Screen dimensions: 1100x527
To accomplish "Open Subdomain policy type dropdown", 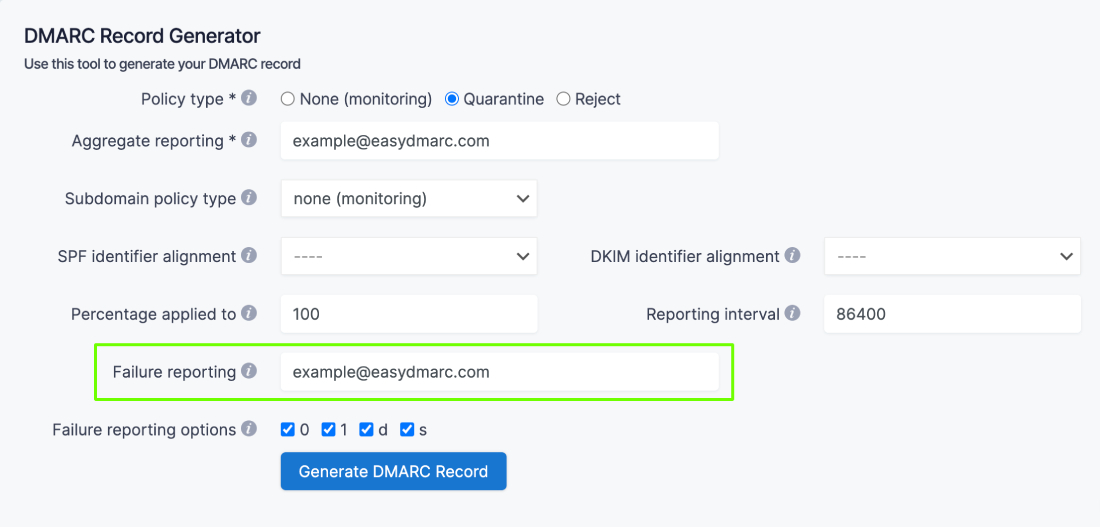I will coord(409,198).
